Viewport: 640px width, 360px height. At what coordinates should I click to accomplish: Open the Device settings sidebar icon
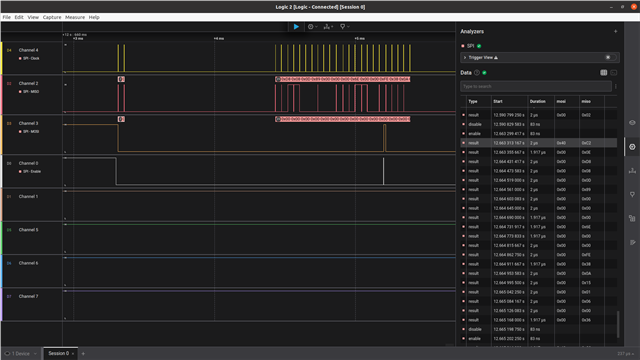[632, 123]
